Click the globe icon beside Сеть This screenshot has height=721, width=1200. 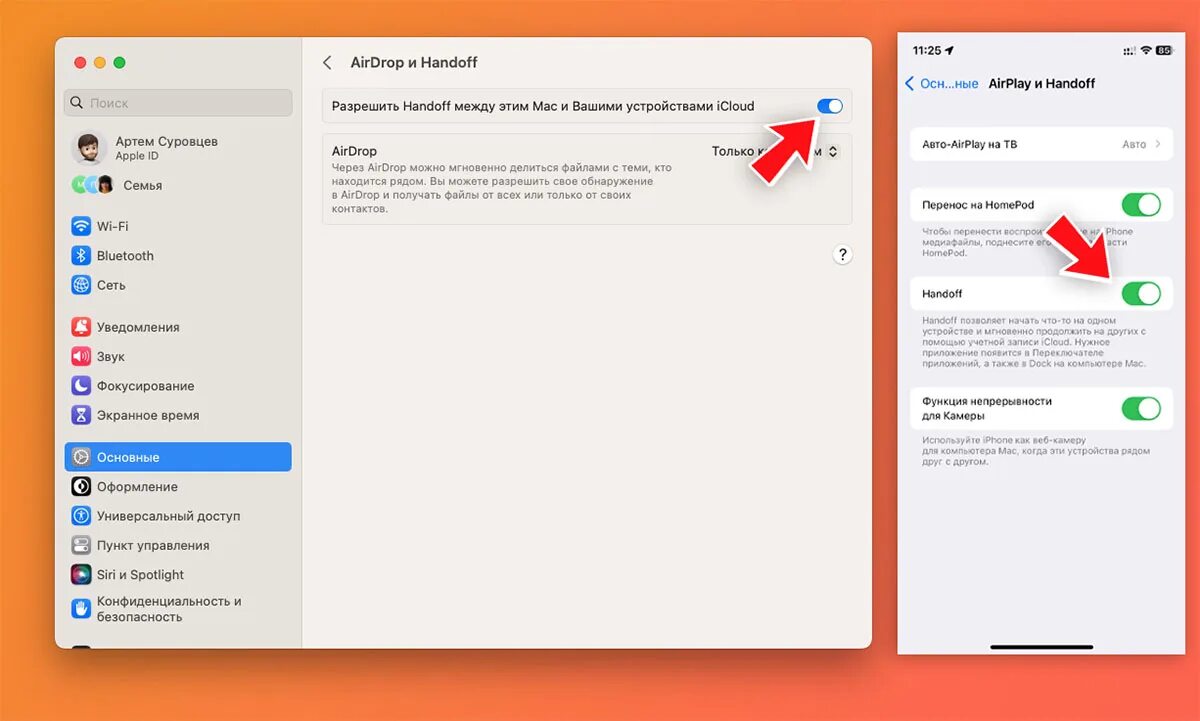pyautogui.click(x=81, y=285)
